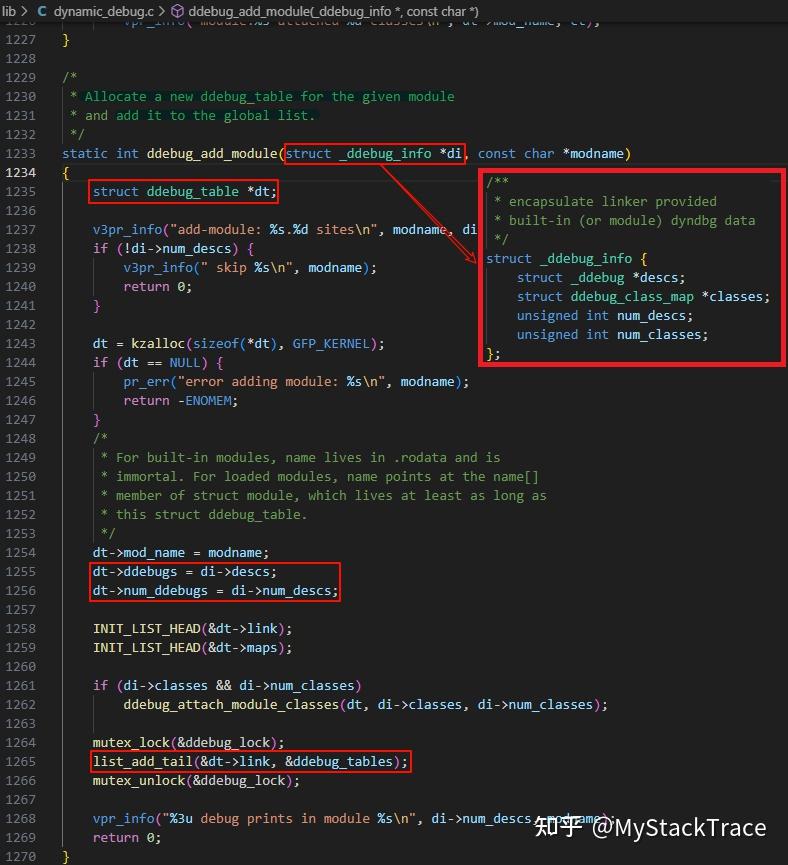Expand the chevron after 'lib' breadcrumb
Screen dimensions: 788x865
point(24,10)
